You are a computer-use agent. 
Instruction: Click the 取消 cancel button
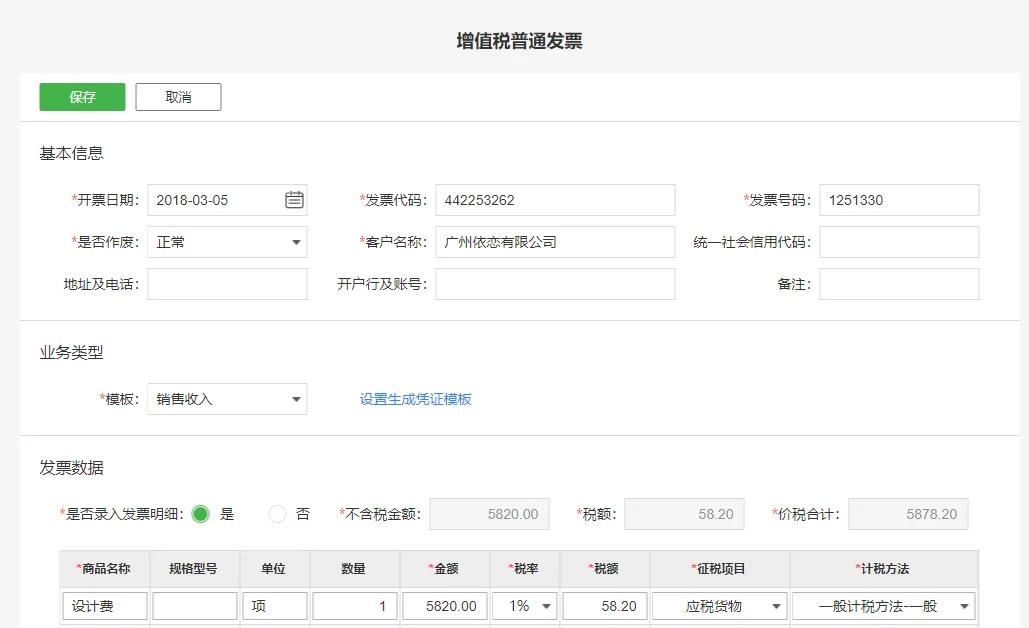click(x=178, y=97)
